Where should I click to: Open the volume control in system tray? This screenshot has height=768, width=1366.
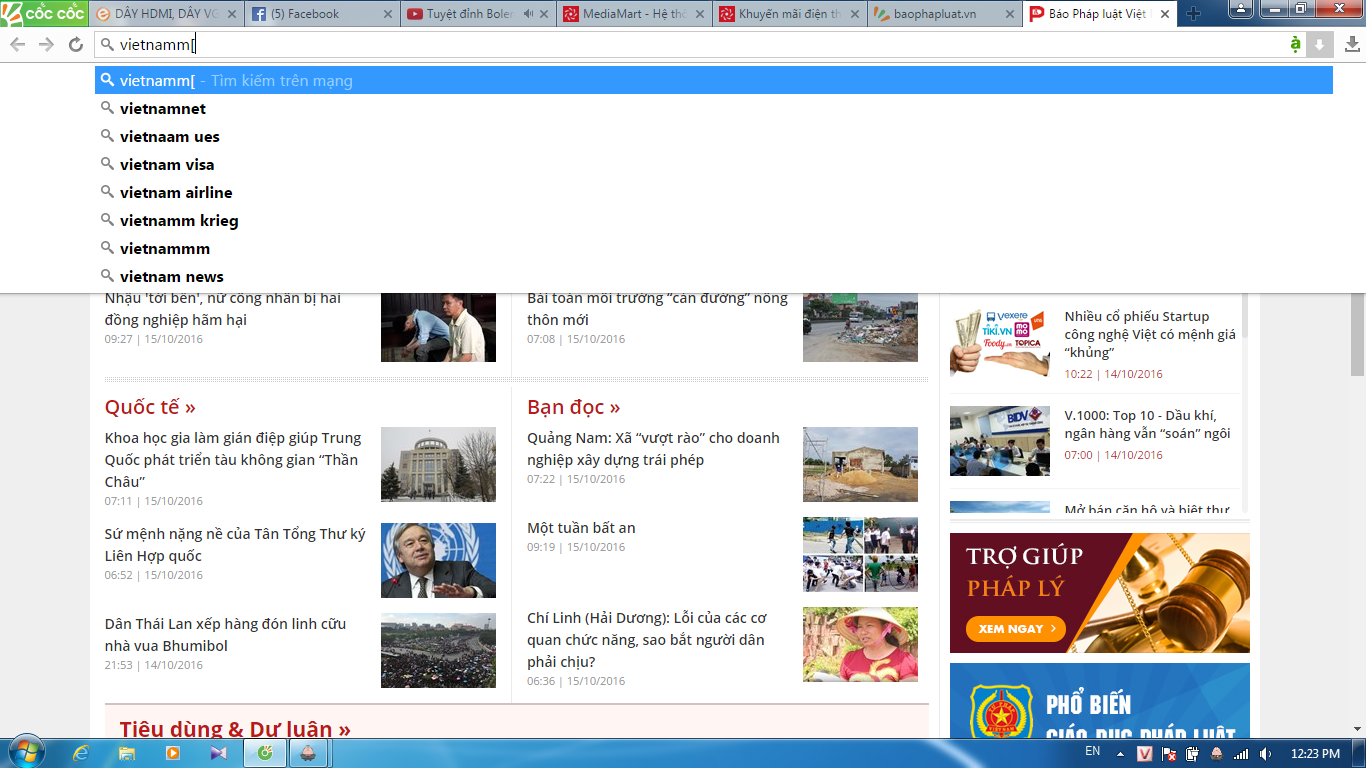click(1265, 753)
